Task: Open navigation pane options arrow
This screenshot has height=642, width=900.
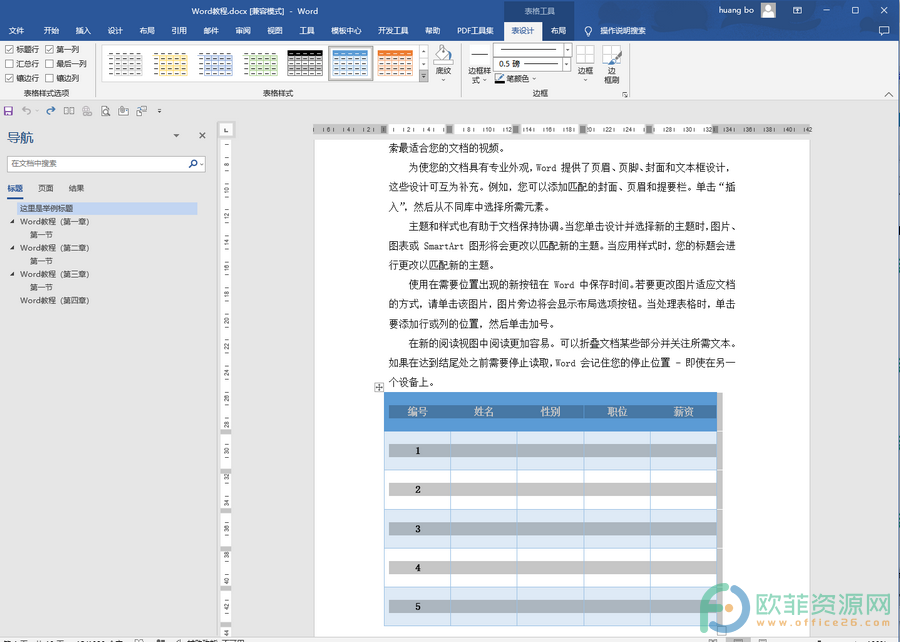Action: point(176,135)
